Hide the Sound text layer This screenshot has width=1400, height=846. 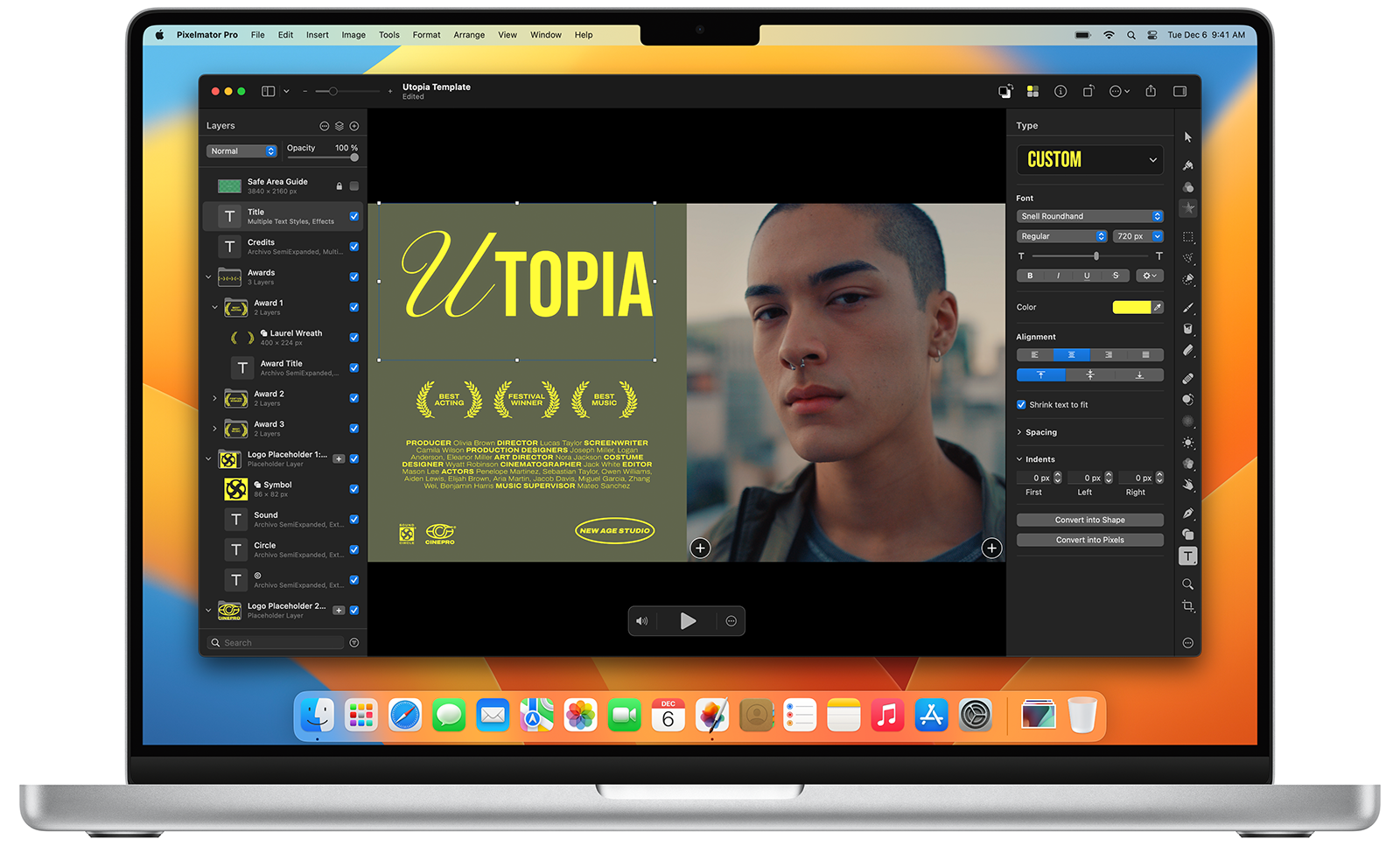354,520
